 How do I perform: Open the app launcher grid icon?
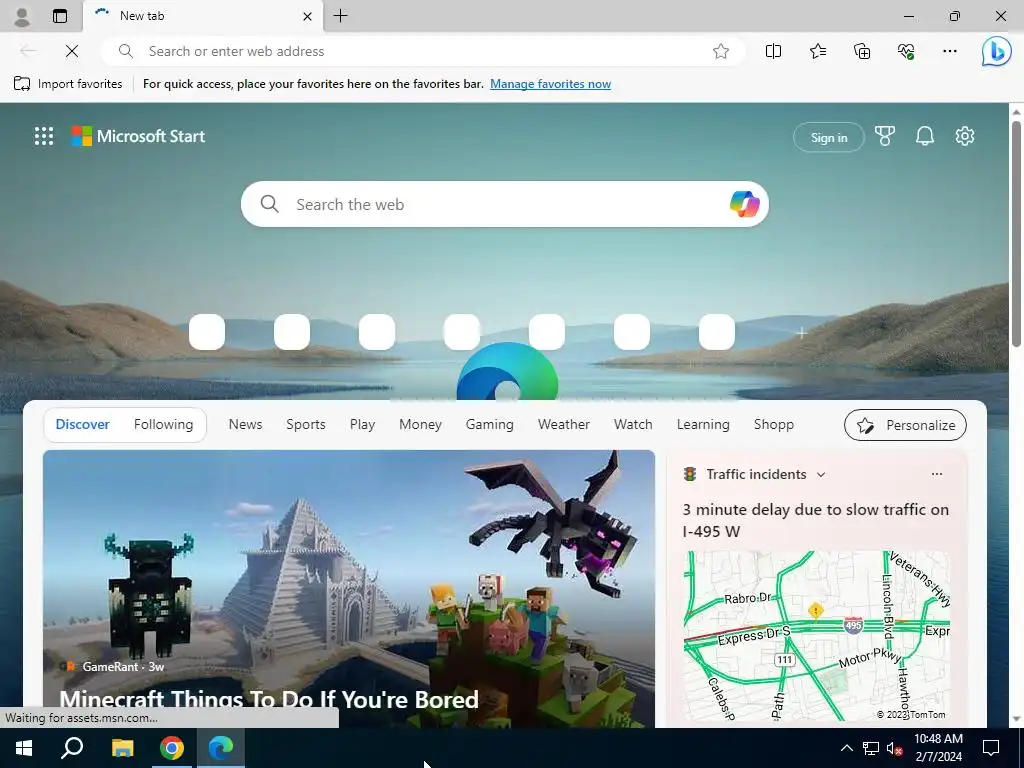[44, 136]
